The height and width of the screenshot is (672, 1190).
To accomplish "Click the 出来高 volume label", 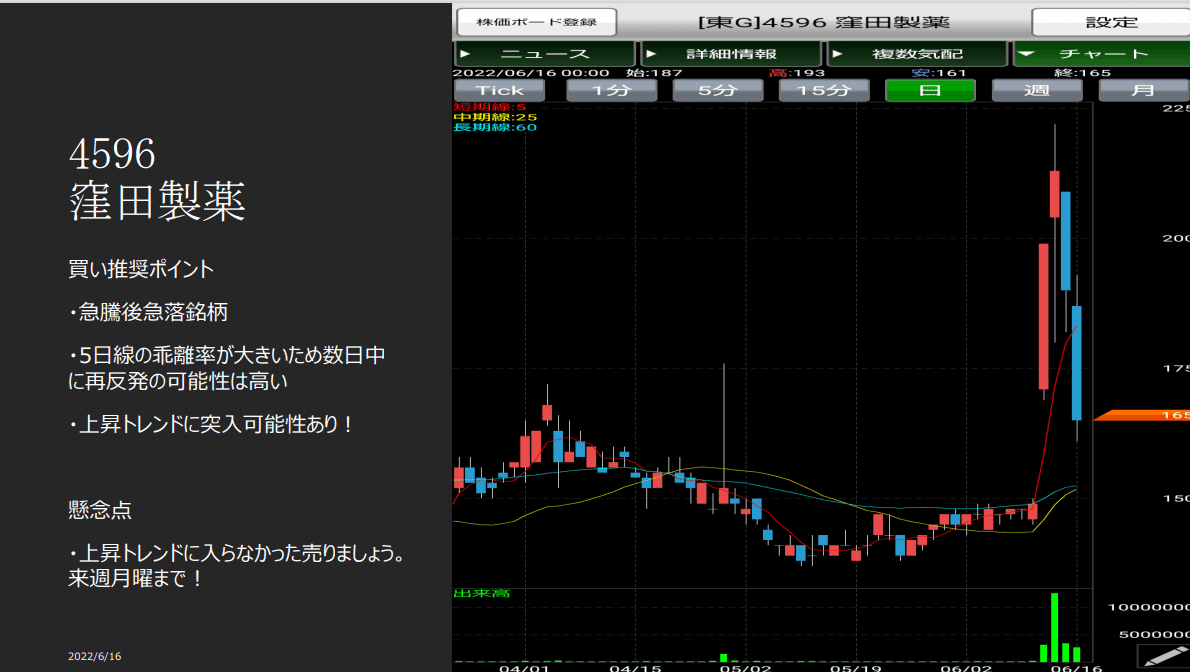I will (x=481, y=593).
